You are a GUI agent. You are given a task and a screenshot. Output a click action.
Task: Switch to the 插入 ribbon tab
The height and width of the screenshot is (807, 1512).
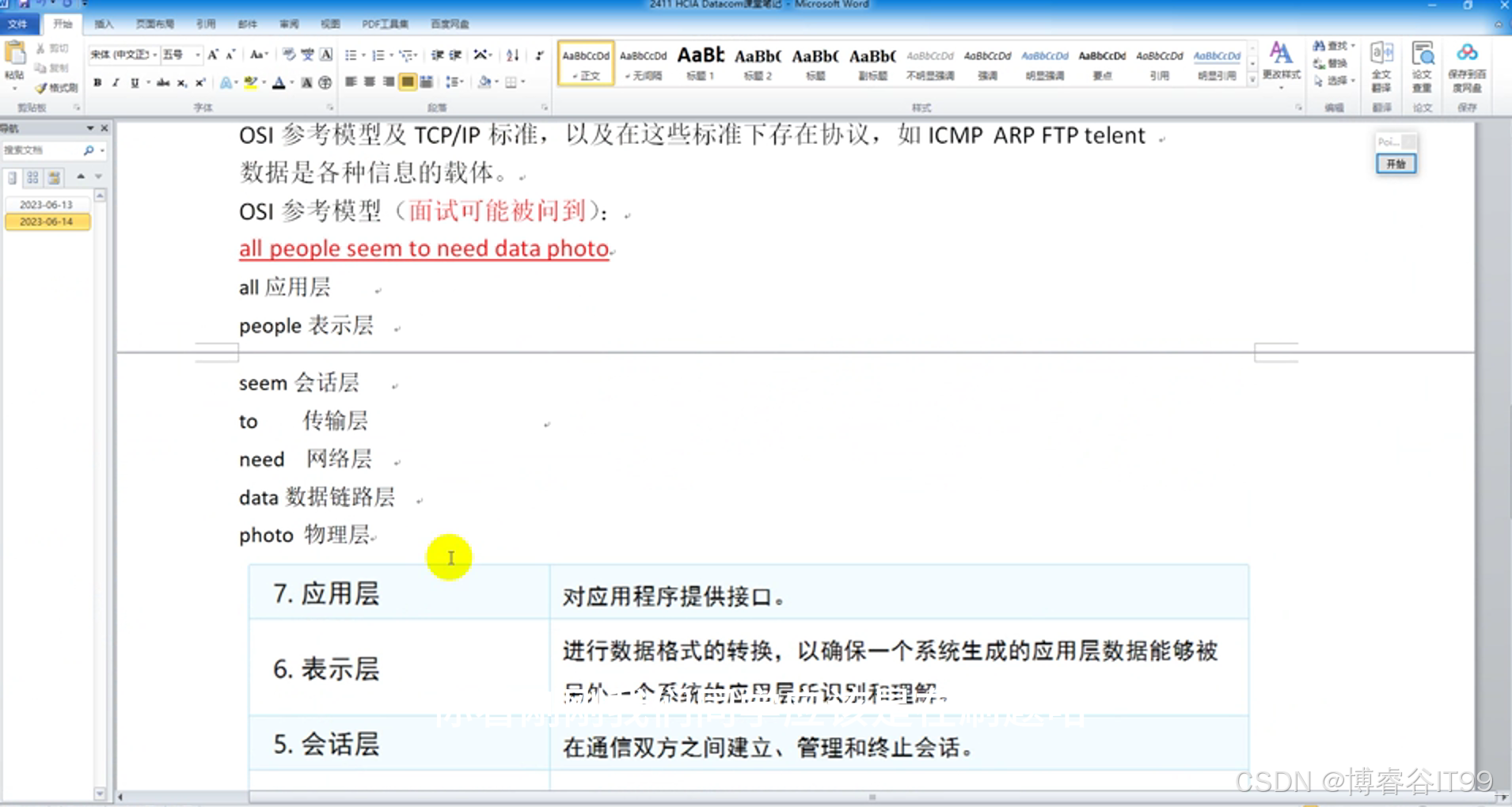[x=104, y=24]
